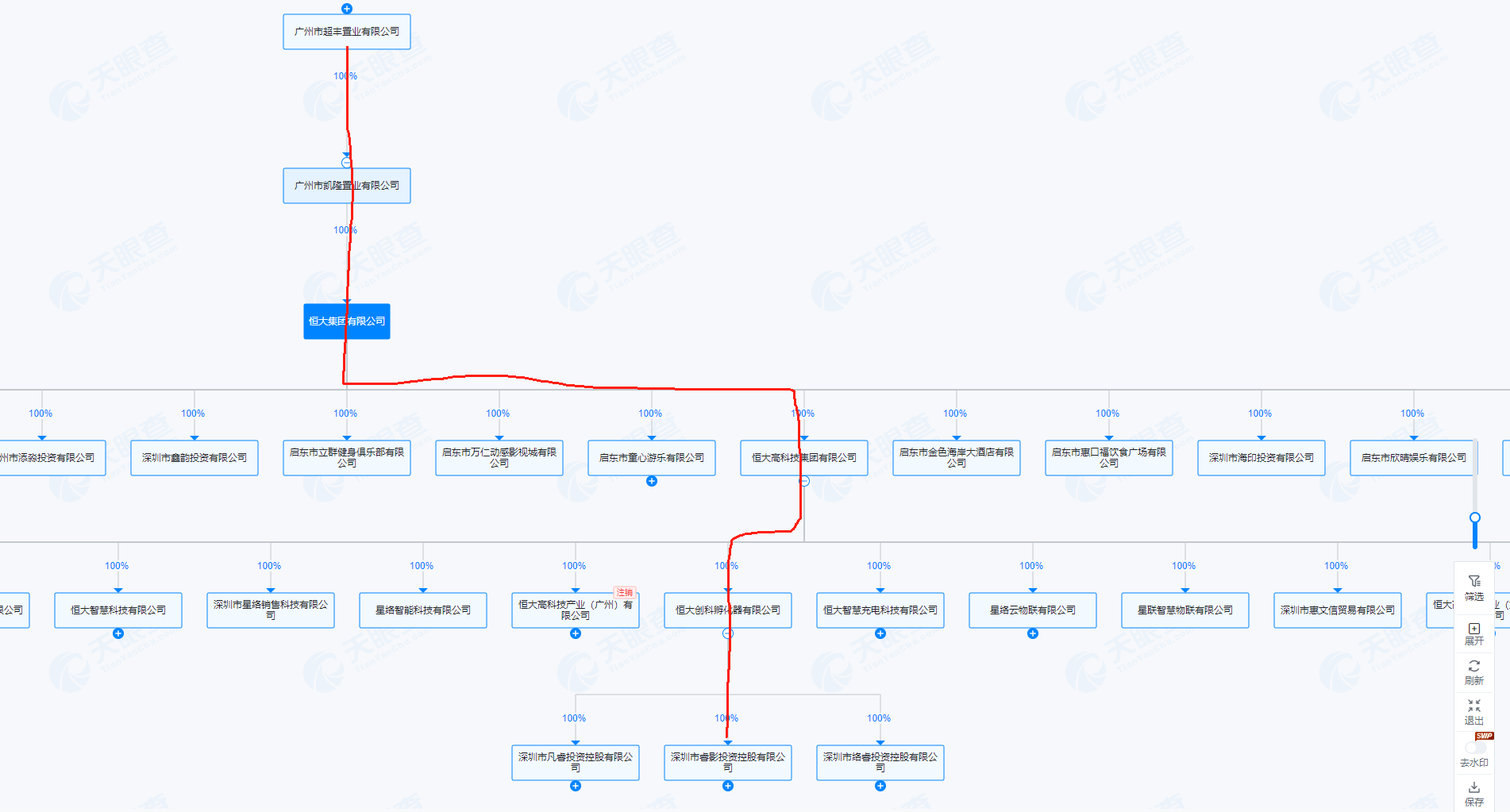
Task: Open 深圳市凡睿投资控股有限公司 node
Action: [576, 763]
